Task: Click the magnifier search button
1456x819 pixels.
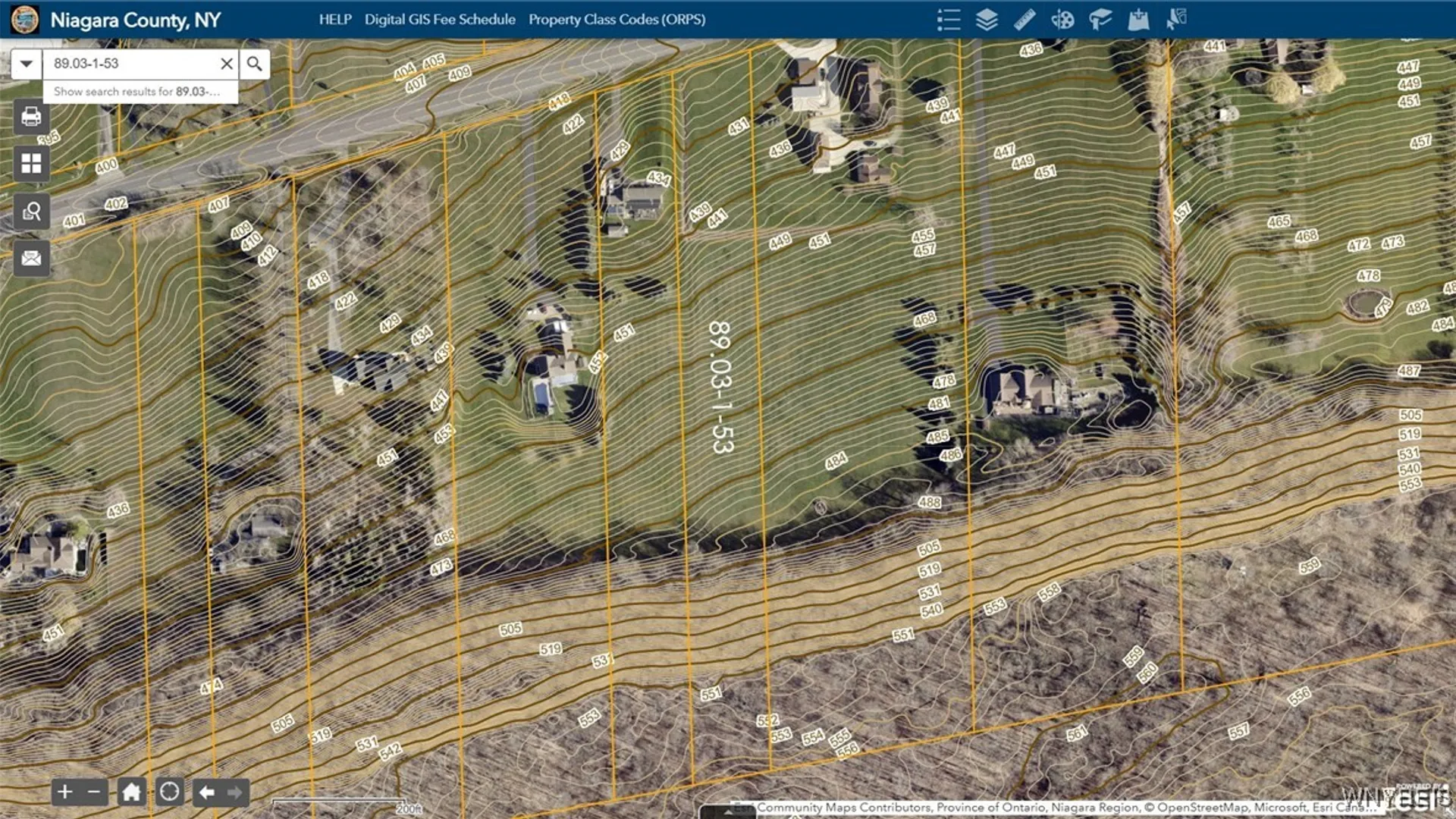Action: (x=255, y=64)
